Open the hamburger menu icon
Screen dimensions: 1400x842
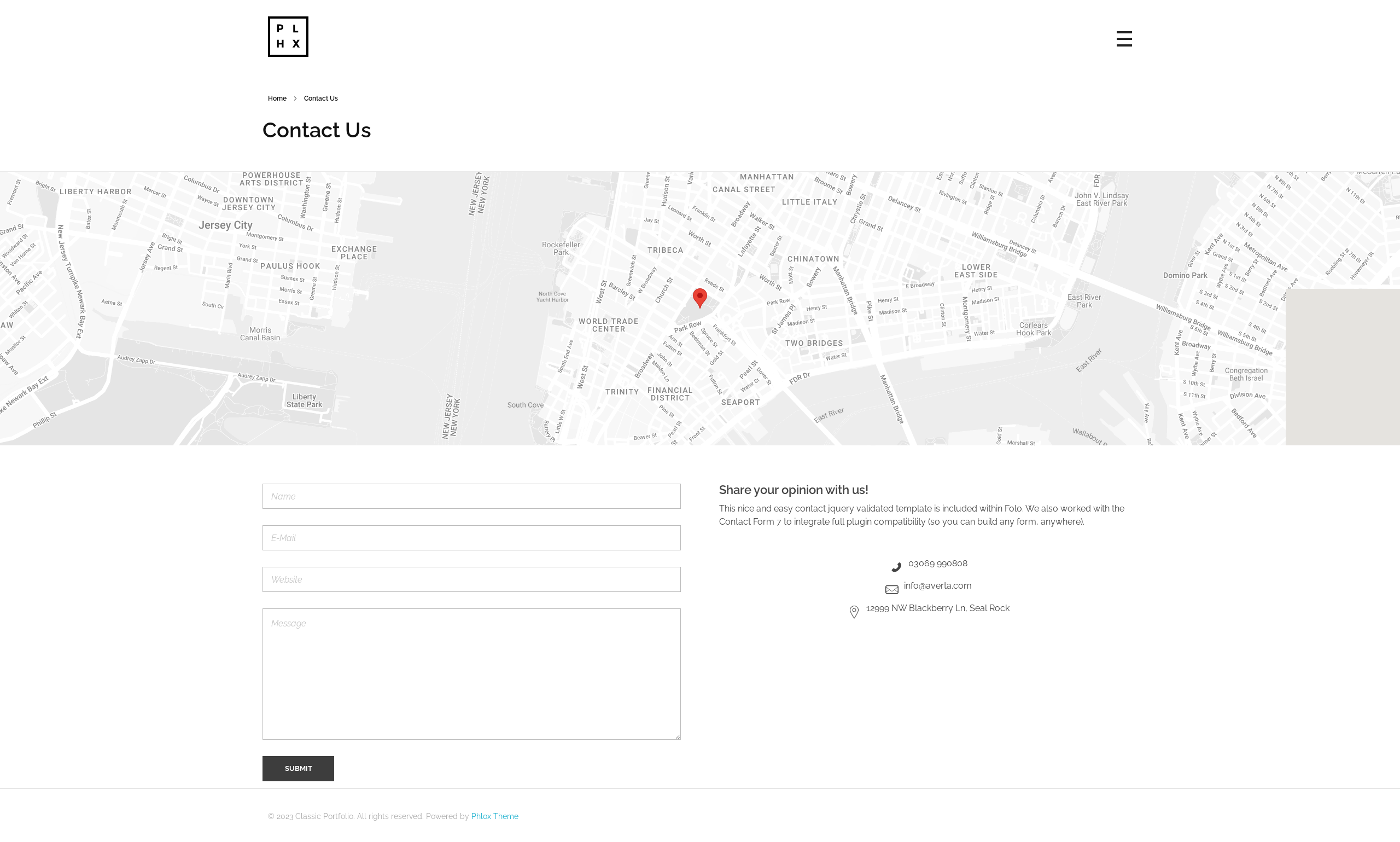[1124, 39]
